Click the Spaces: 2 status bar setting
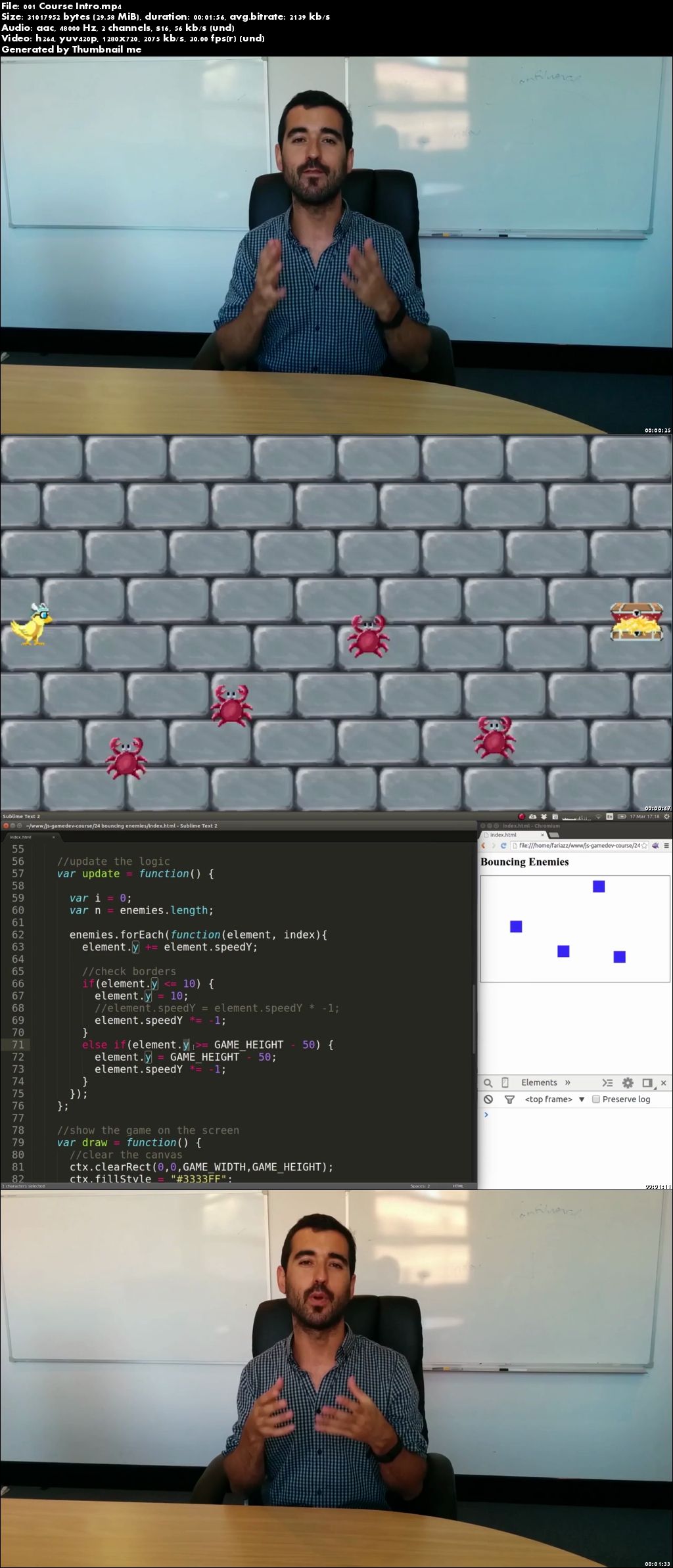673x1568 pixels. click(x=420, y=1186)
